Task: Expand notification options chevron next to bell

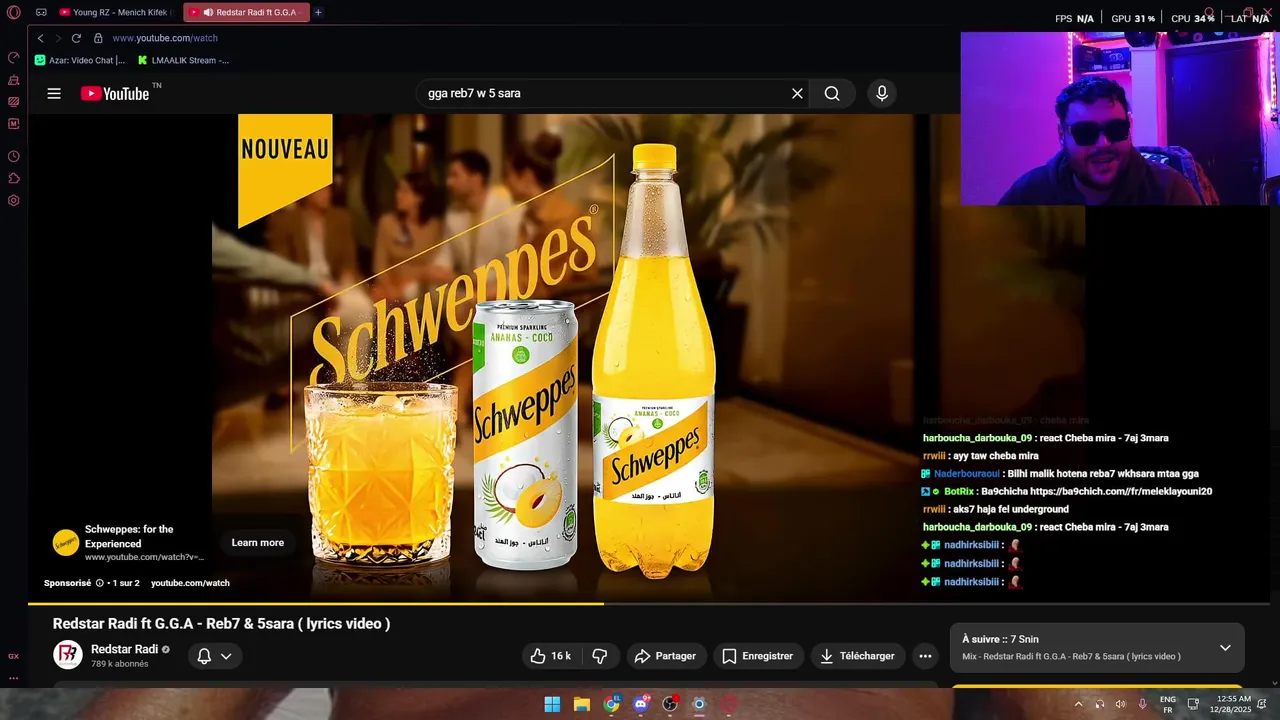Action: (x=226, y=656)
